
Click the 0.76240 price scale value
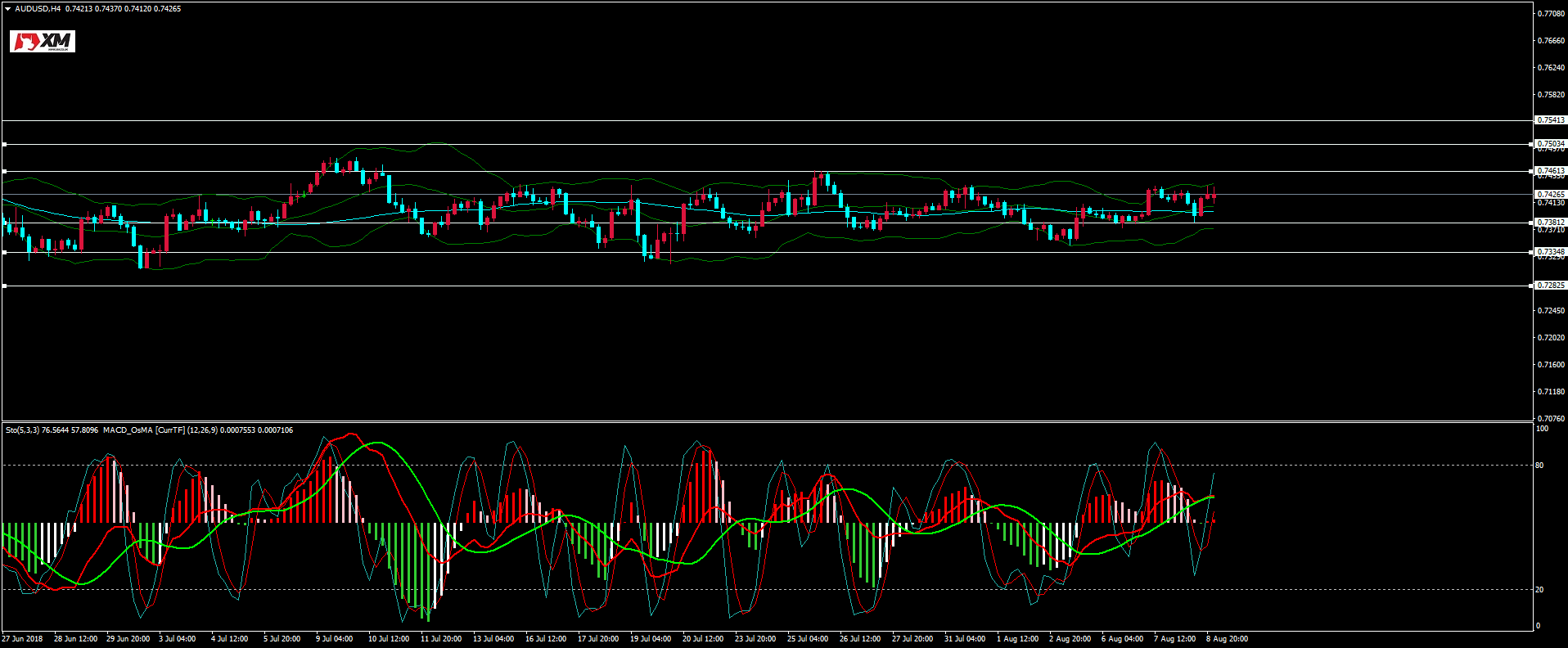pos(1551,68)
